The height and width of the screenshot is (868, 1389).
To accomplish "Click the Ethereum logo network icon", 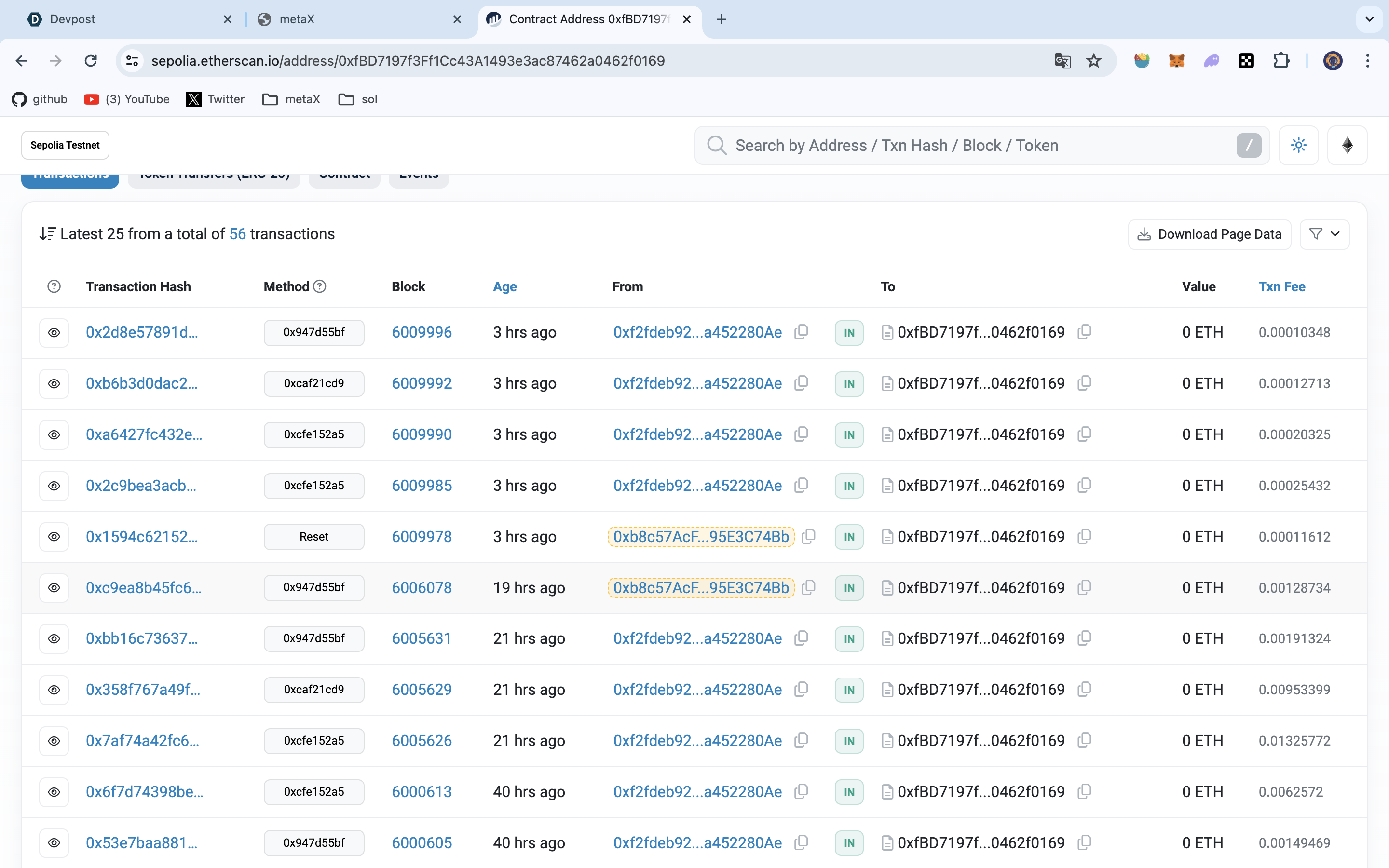I will click(x=1347, y=145).
